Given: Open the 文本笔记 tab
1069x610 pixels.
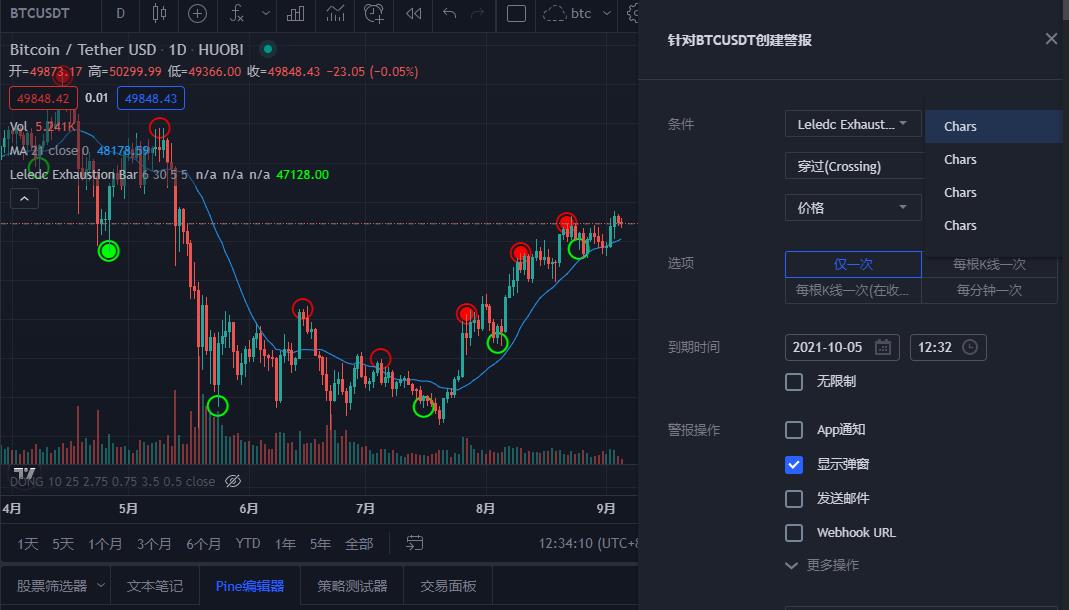Looking at the screenshot, I should (155, 585).
